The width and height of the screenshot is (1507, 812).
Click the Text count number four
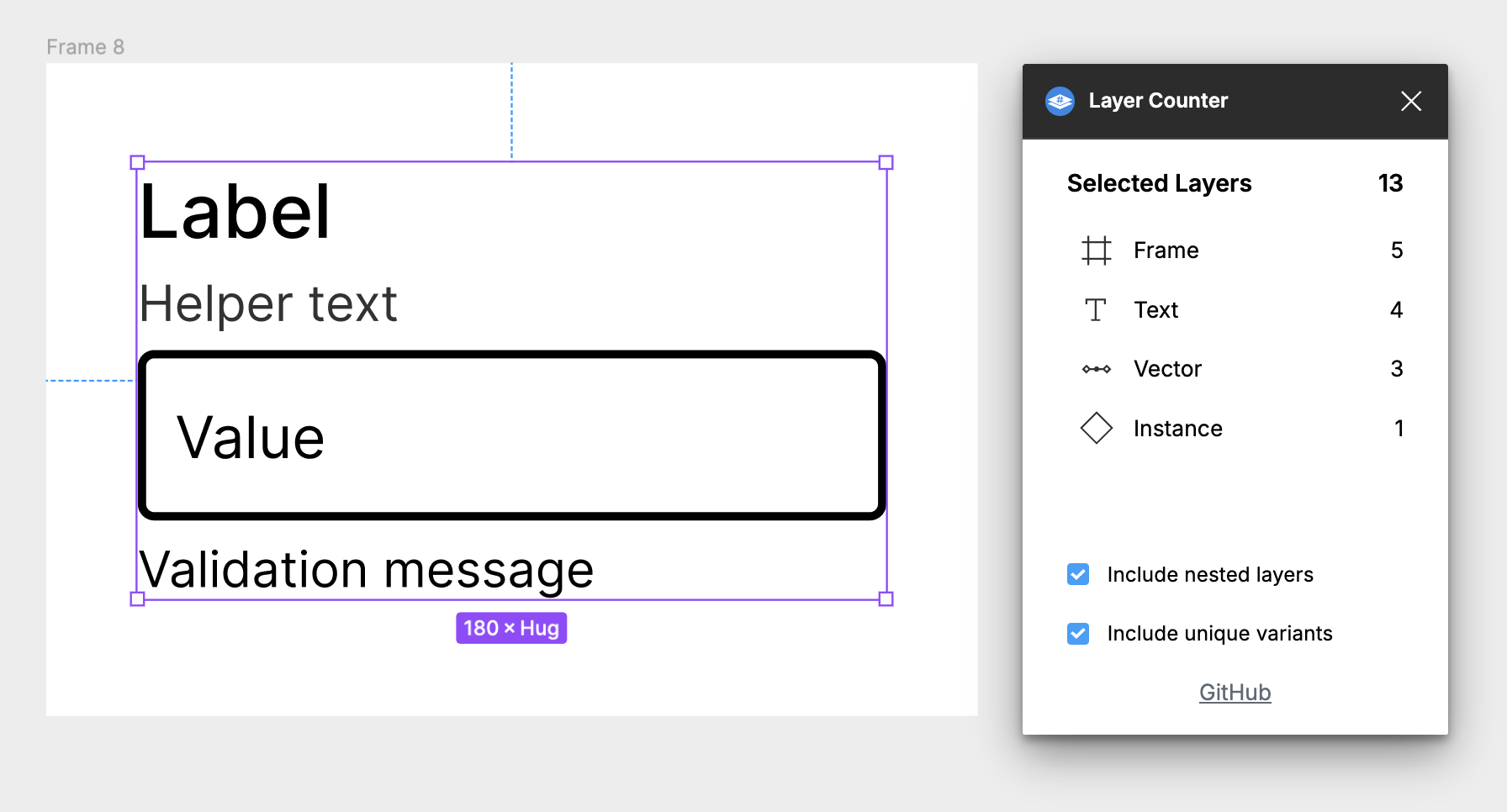(1396, 309)
